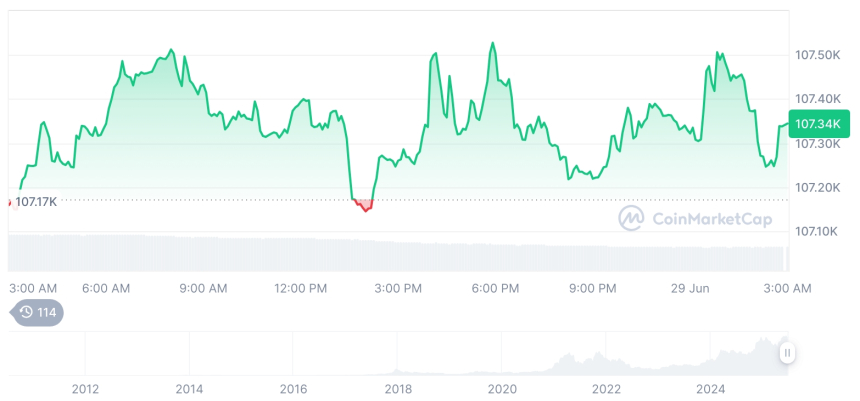Click the CoinMarketCap logo watermark
The height and width of the screenshot is (401, 860).
click(x=631, y=218)
